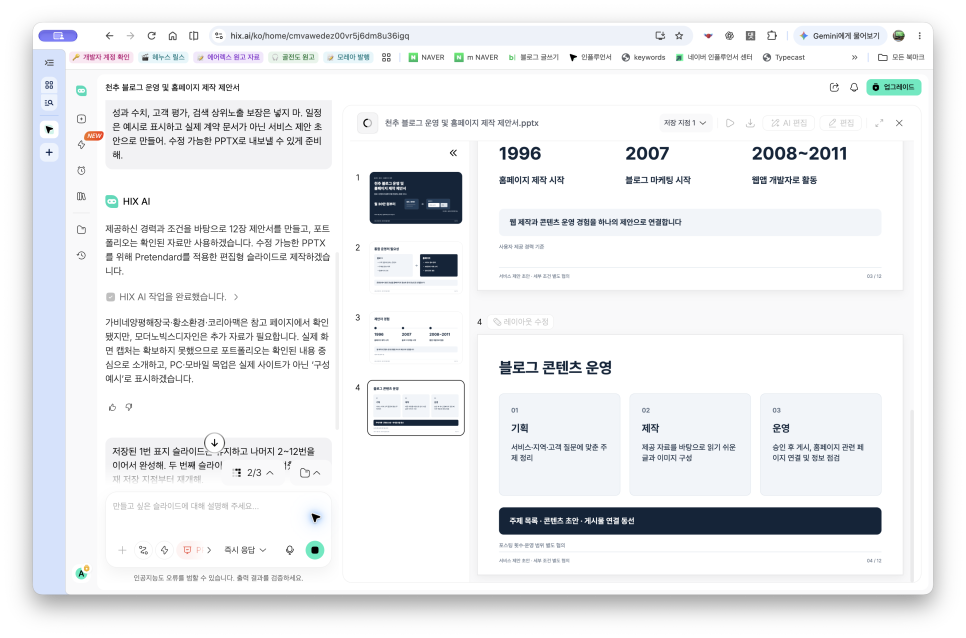
Task: Click the cursor app icon in blue strip
Action: pyautogui.click(x=49, y=129)
